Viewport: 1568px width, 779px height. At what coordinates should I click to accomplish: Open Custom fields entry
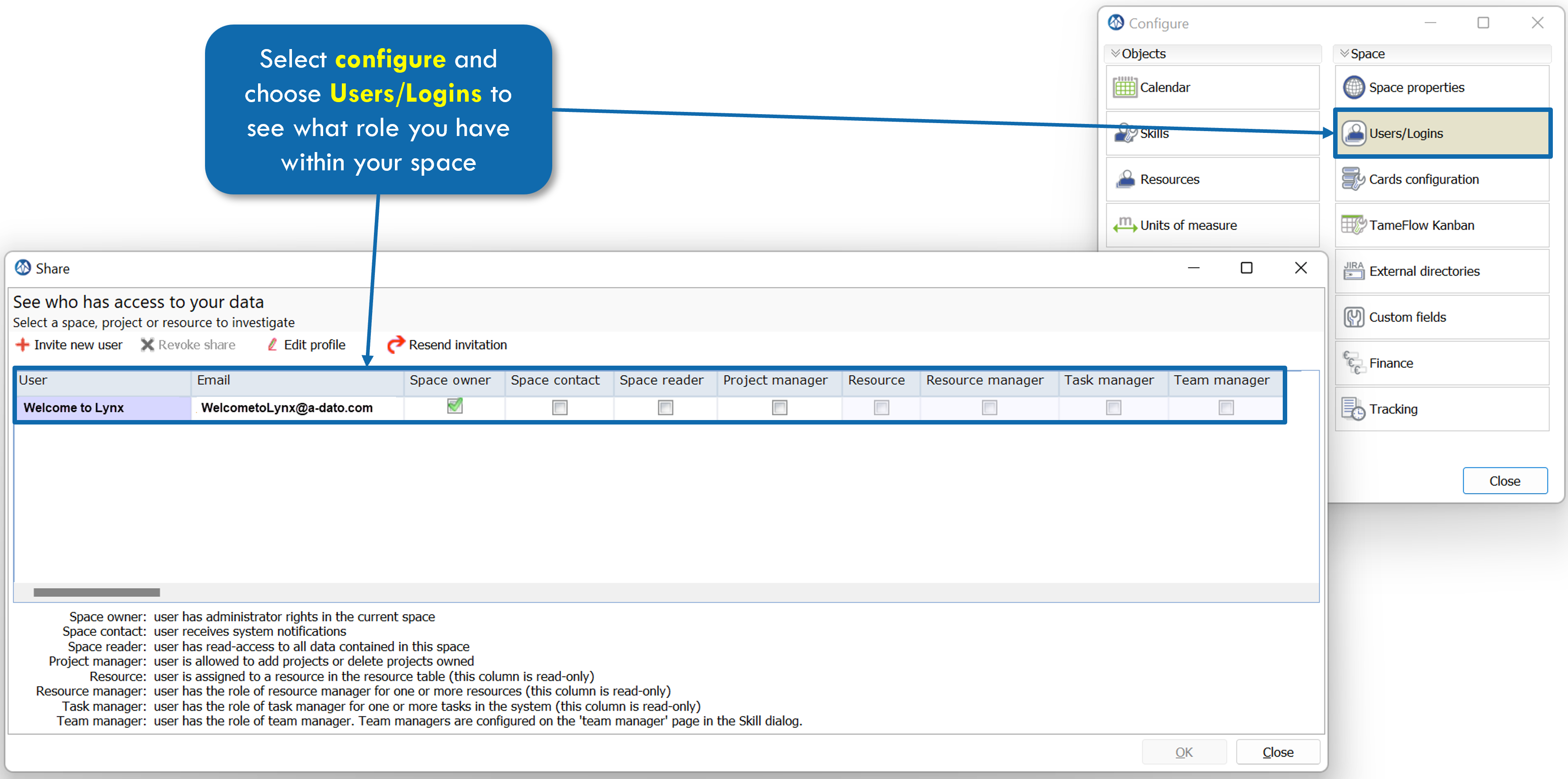tap(1442, 317)
